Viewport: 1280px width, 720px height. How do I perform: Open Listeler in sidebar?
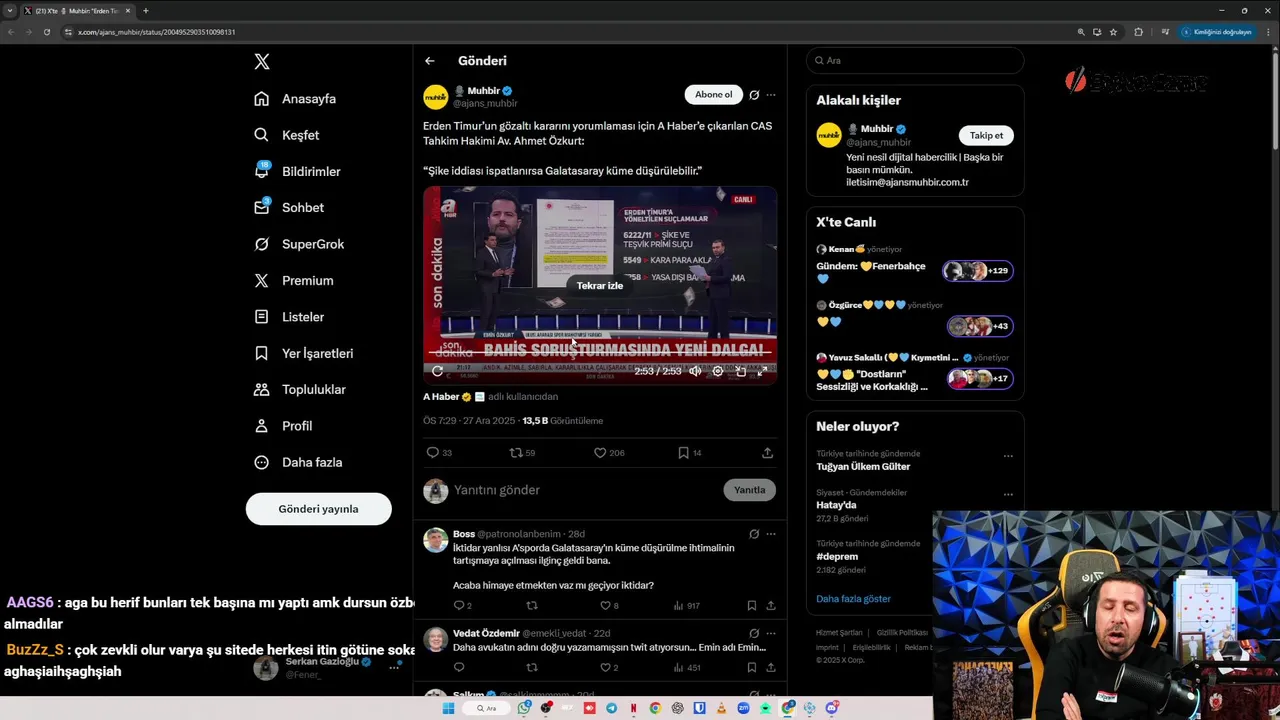point(289,317)
